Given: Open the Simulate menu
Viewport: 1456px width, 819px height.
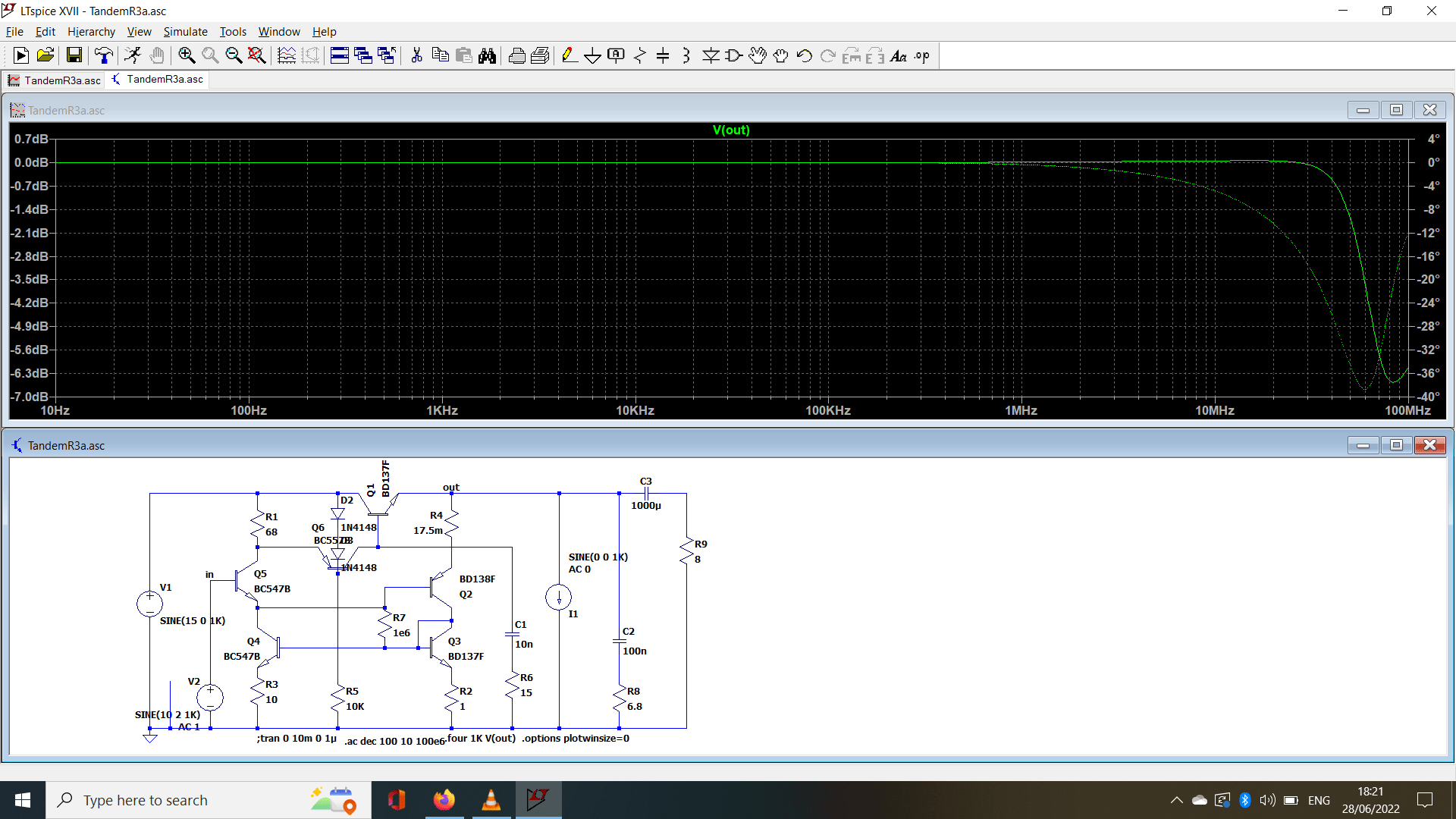Looking at the screenshot, I should pos(185,31).
